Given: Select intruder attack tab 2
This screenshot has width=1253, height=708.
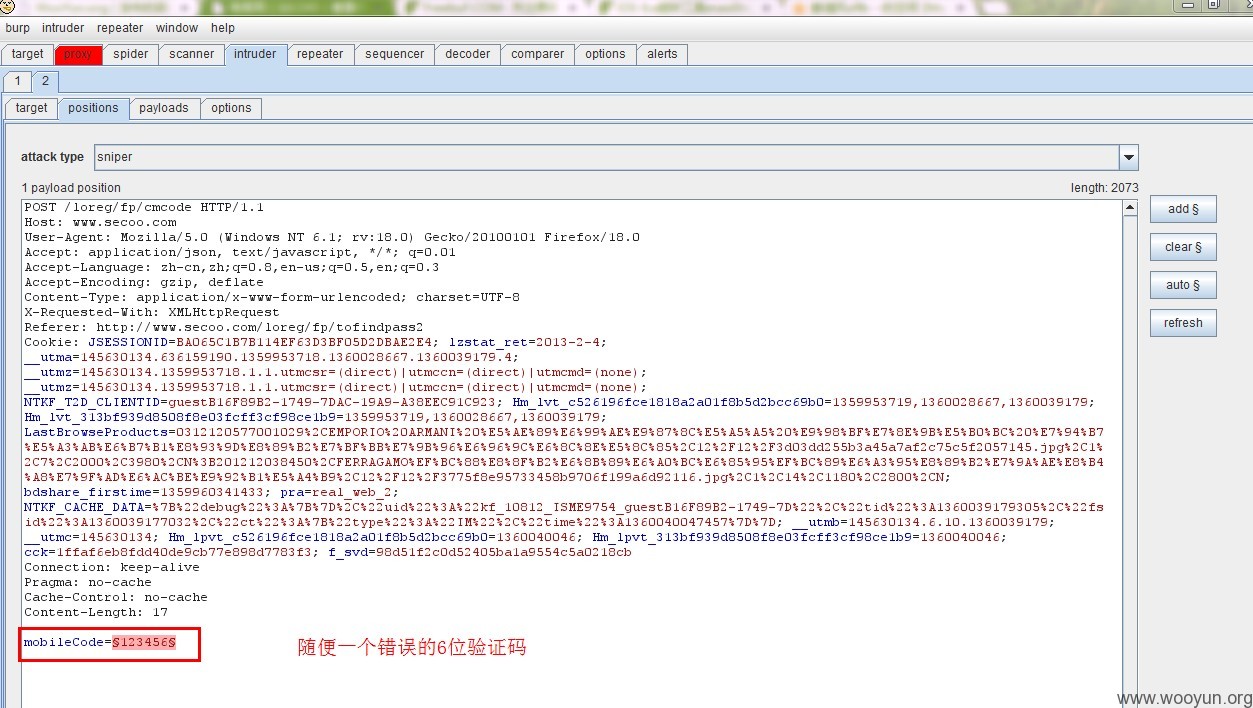Looking at the screenshot, I should 45,81.
